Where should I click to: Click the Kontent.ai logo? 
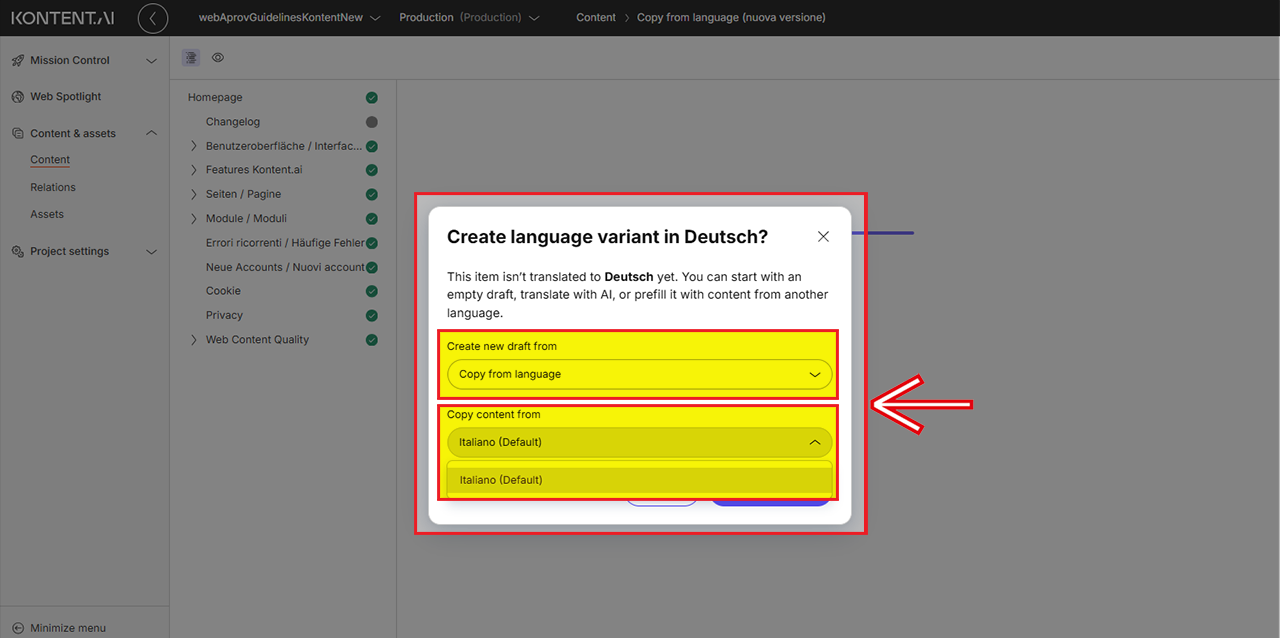pyautogui.click(x=63, y=18)
